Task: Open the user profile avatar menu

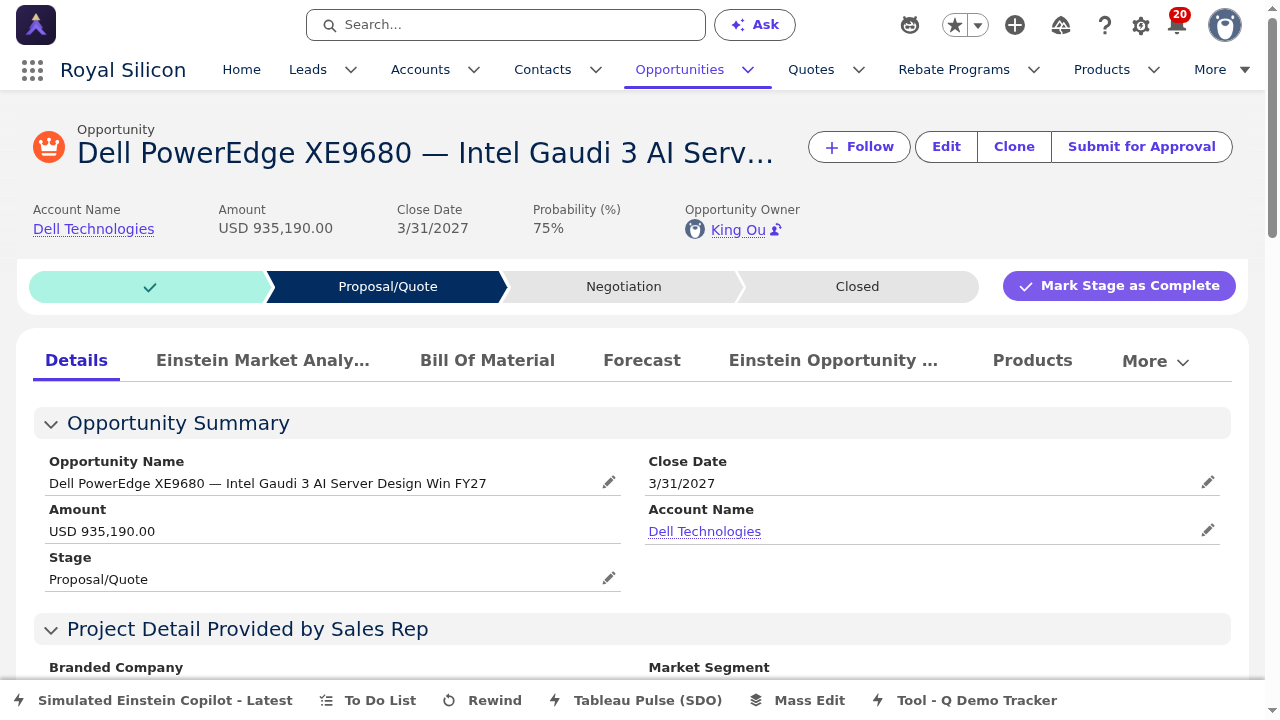Action: (1225, 25)
